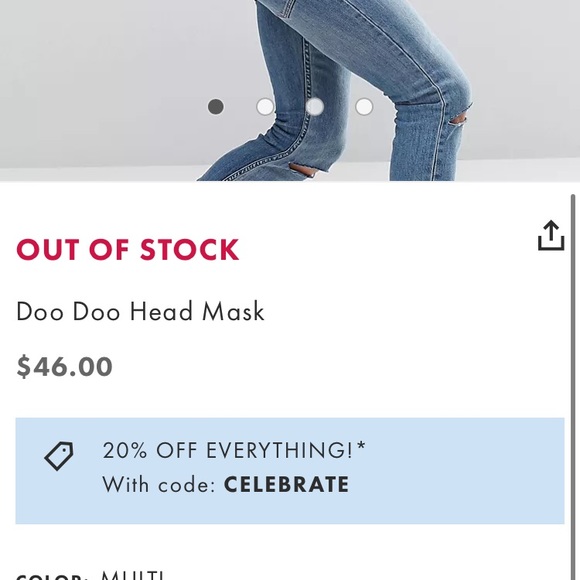Jump to the fourth carousel dot
This screenshot has width=580, height=580.
[x=364, y=107]
